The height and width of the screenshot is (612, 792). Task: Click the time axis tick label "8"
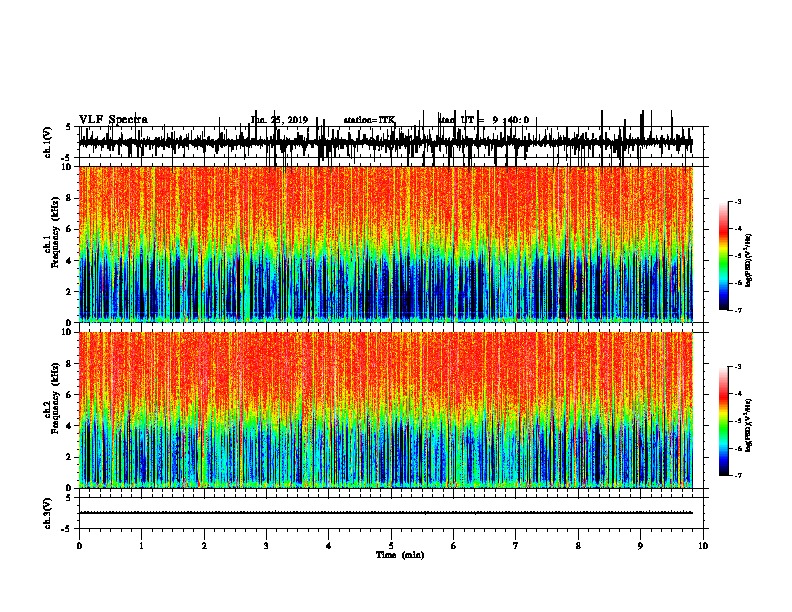[578, 546]
